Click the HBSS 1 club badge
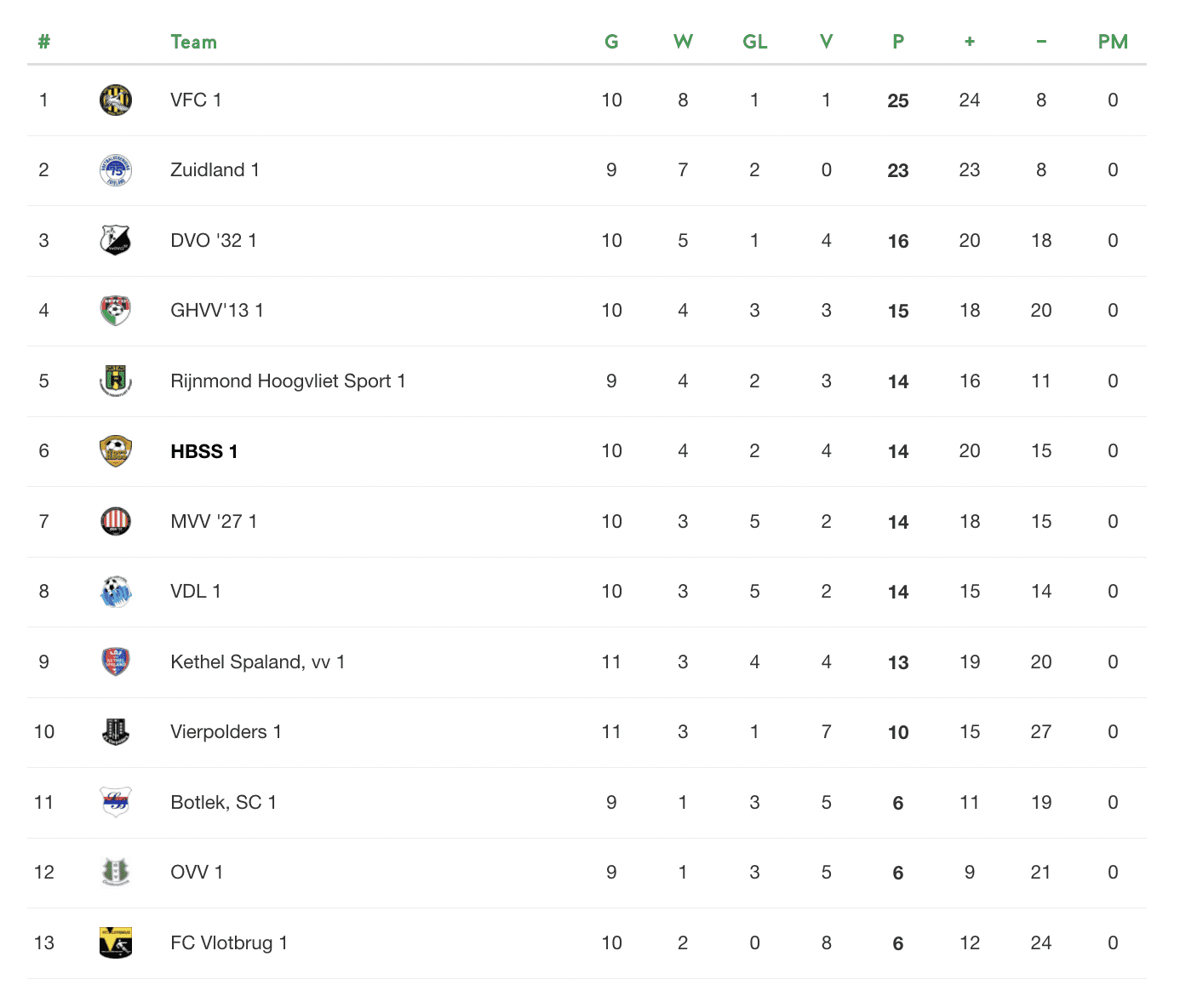This screenshot has width=1180, height=1008. (x=116, y=451)
